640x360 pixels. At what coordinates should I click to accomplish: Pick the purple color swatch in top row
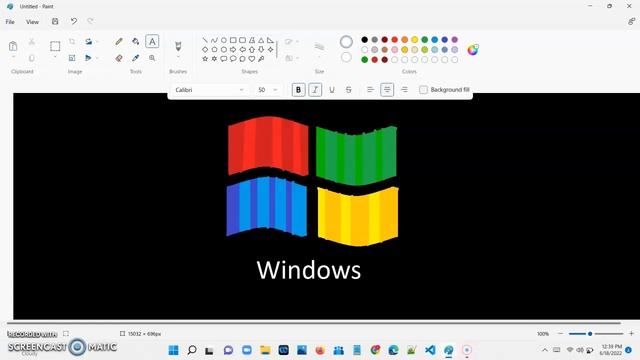455,40
